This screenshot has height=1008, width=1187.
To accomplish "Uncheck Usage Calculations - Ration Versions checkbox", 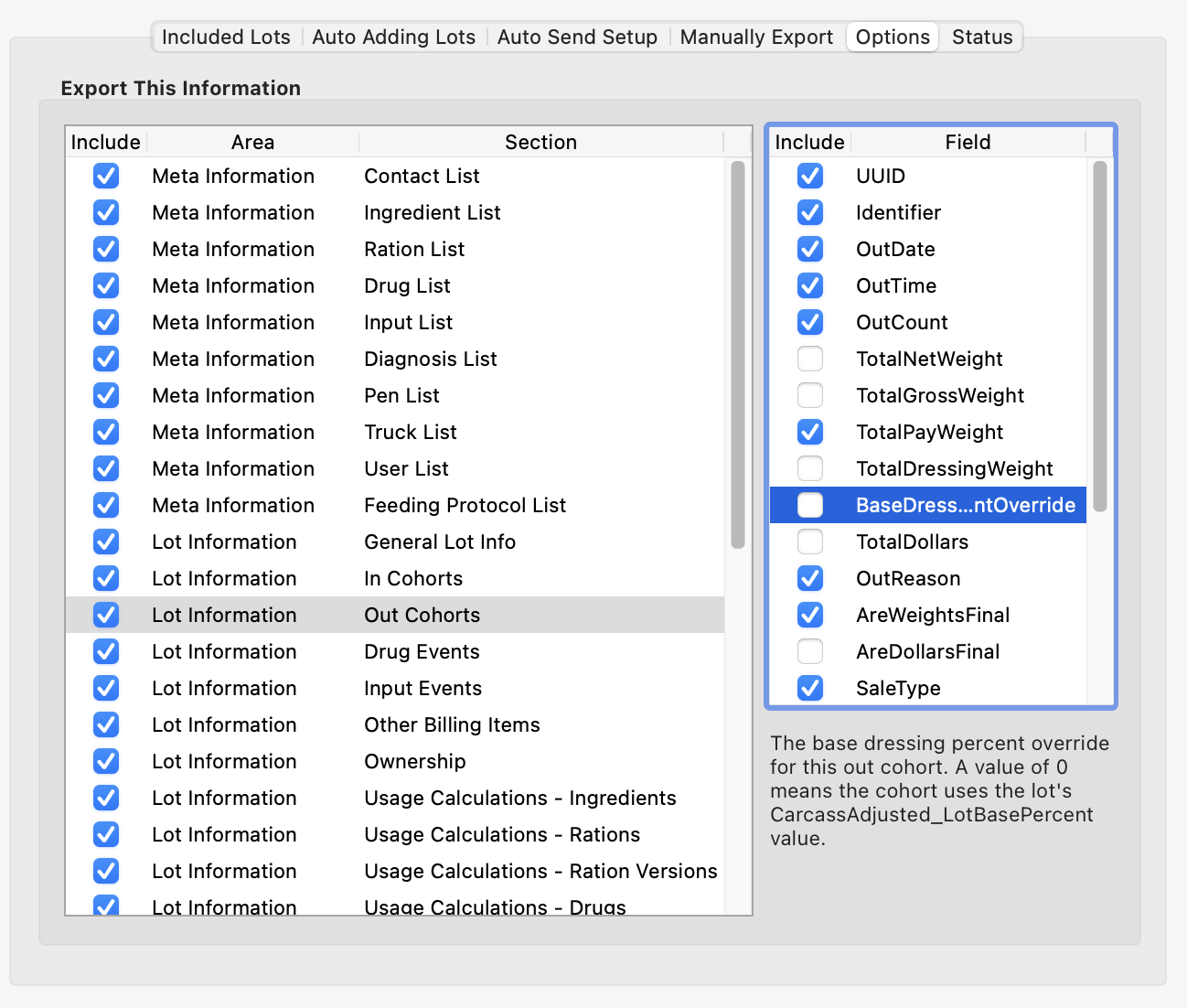I will coord(106,871).
